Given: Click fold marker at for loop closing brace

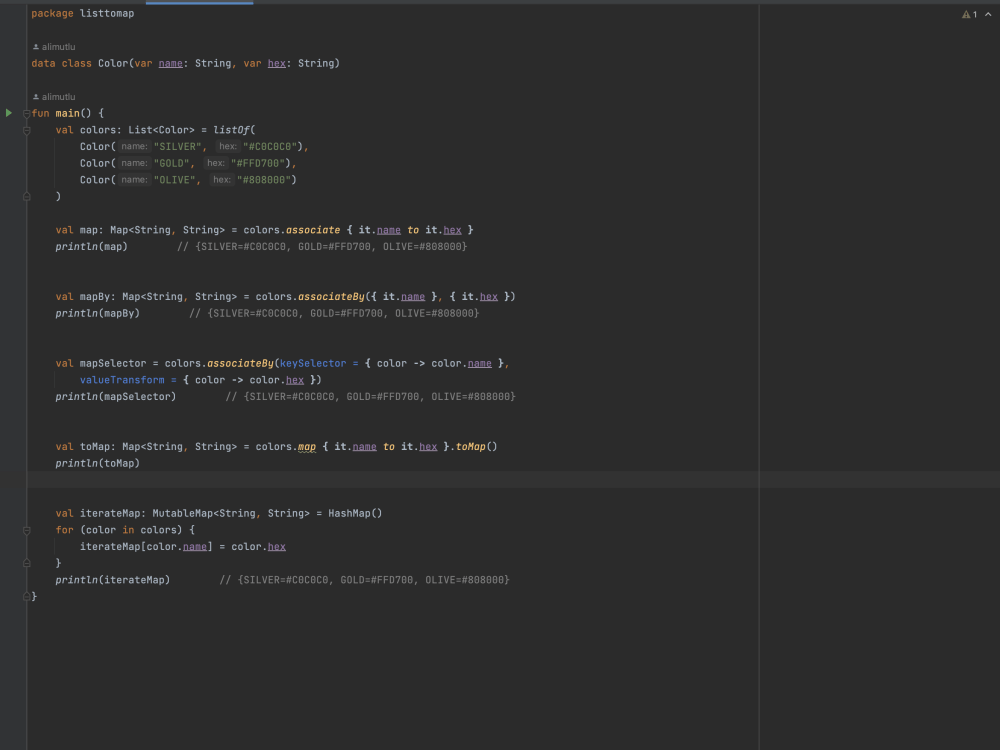Looking at the screenshot, I should 27,563.
